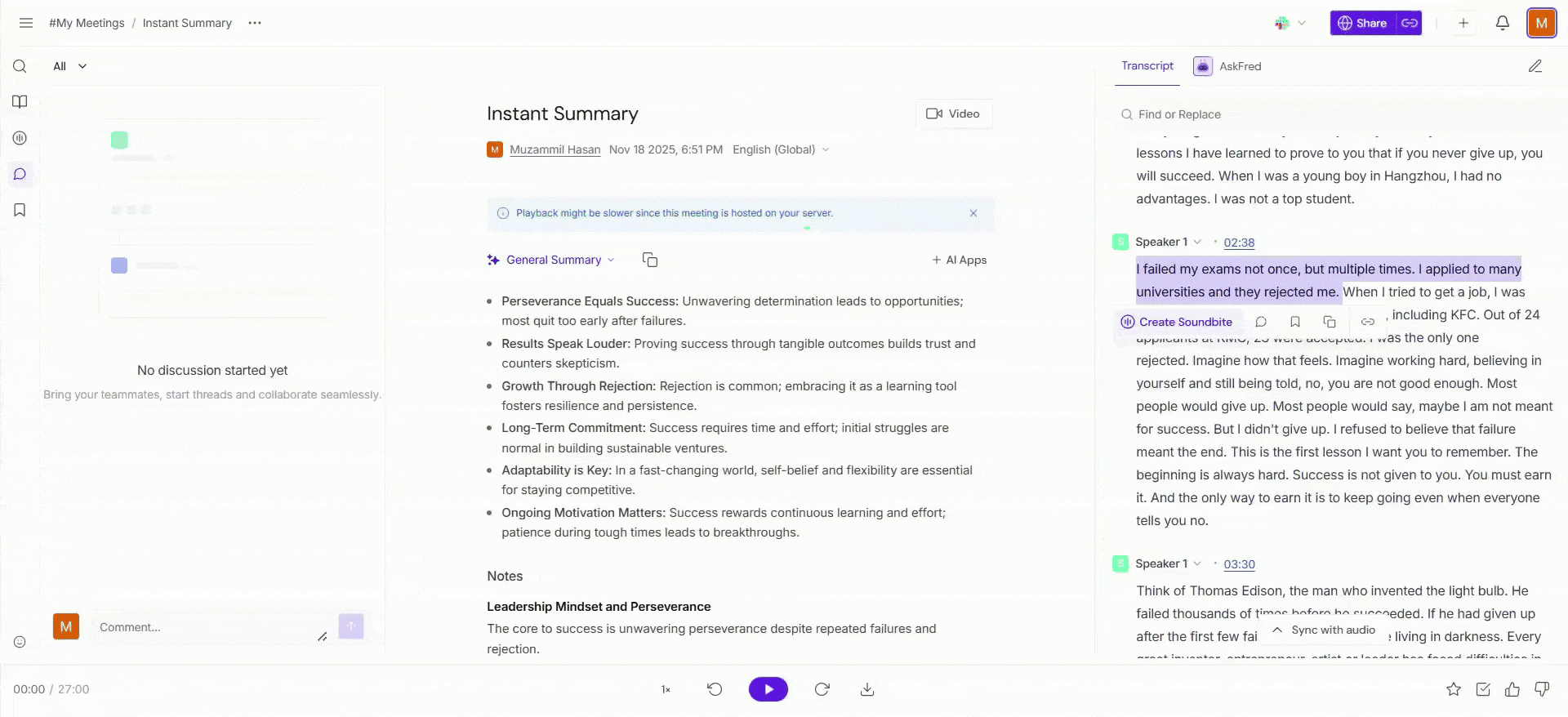Open the soundbites icon in sidebar
The height and width of the screenshot is (717, 1568).
(20, 138)
